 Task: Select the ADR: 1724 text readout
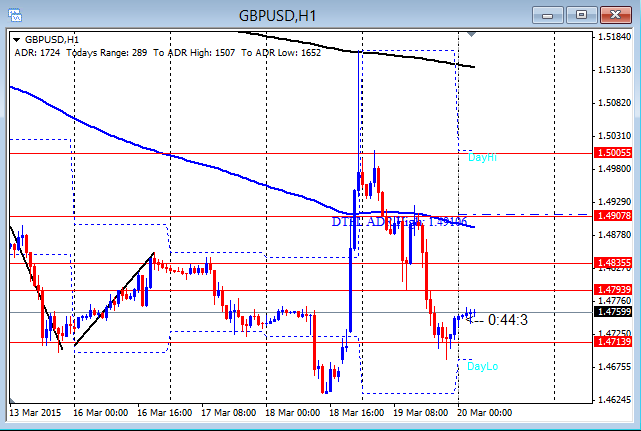[x=37, y=53]
